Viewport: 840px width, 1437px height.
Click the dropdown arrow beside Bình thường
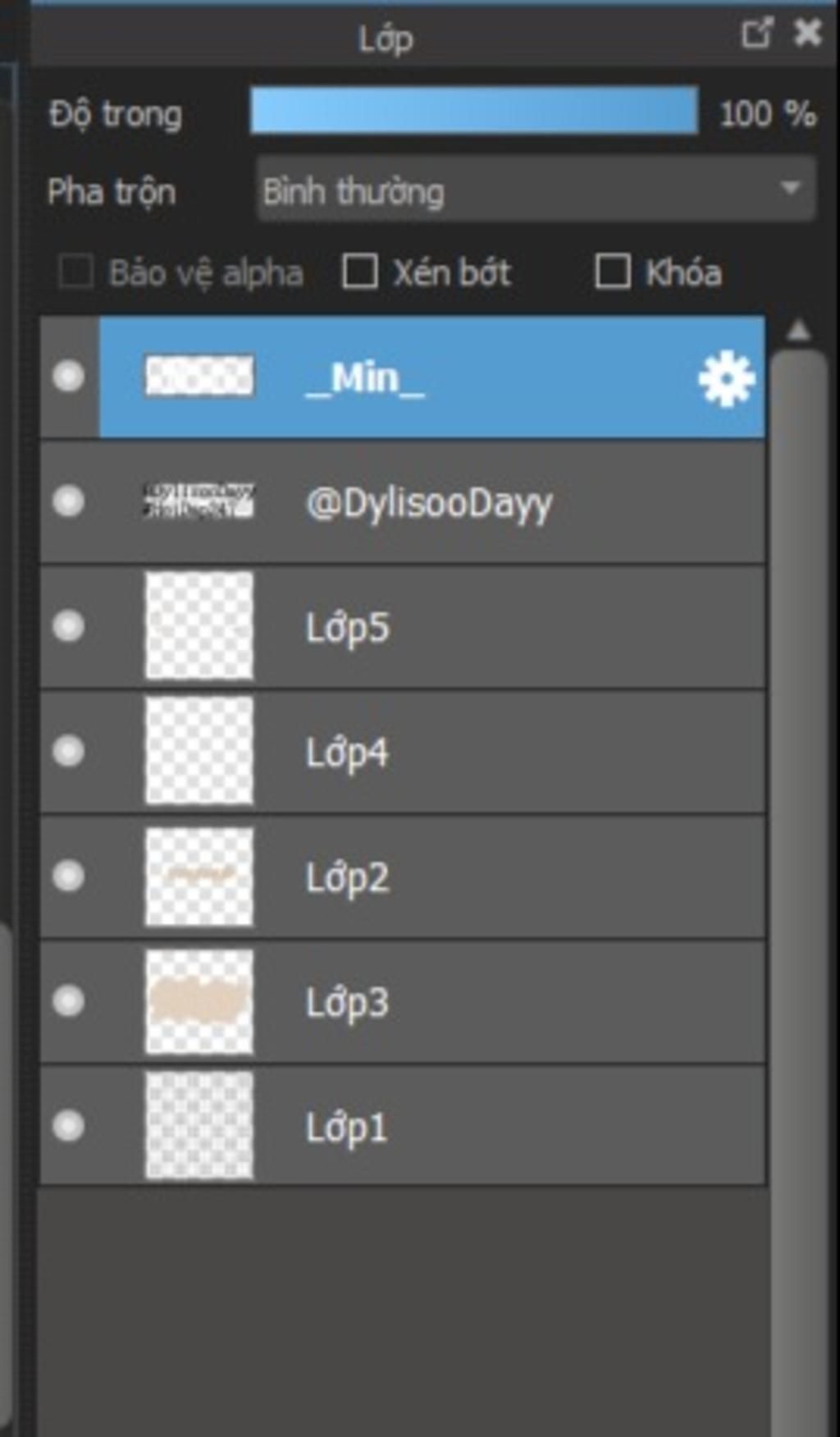[791, 189]
